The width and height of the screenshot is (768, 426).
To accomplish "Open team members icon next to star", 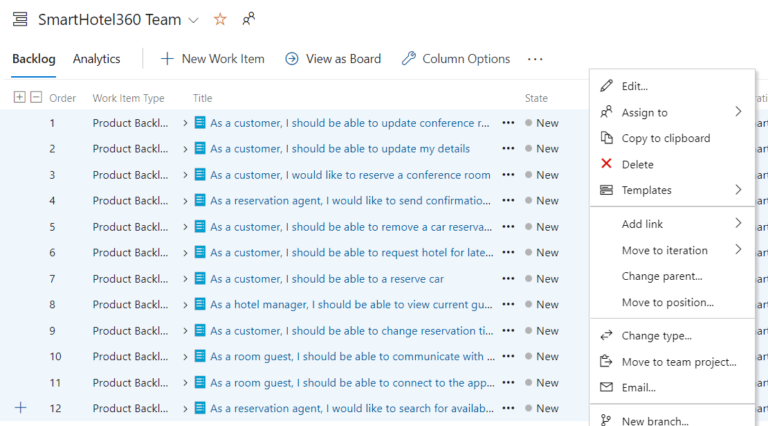I will 248,19.
